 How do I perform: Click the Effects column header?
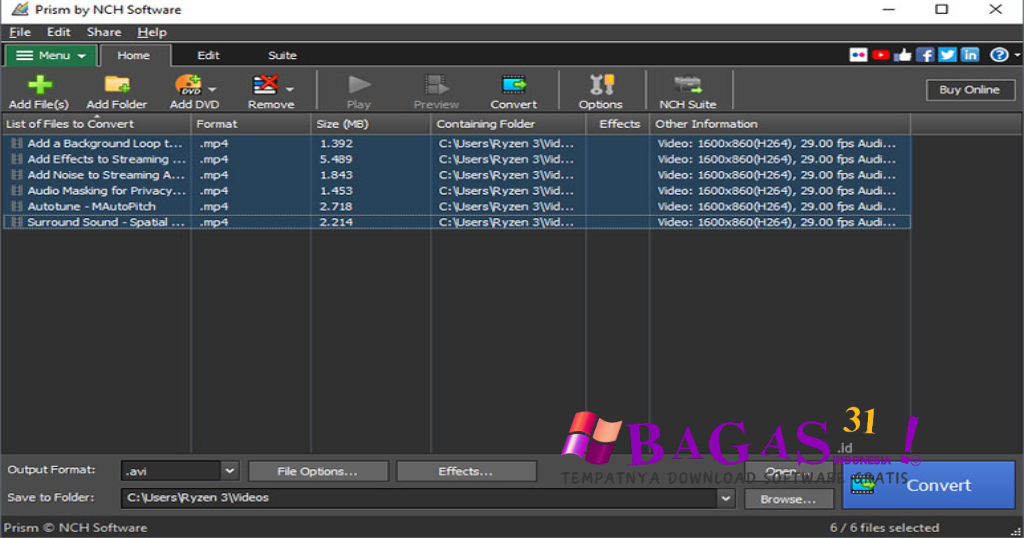(618, 124)
